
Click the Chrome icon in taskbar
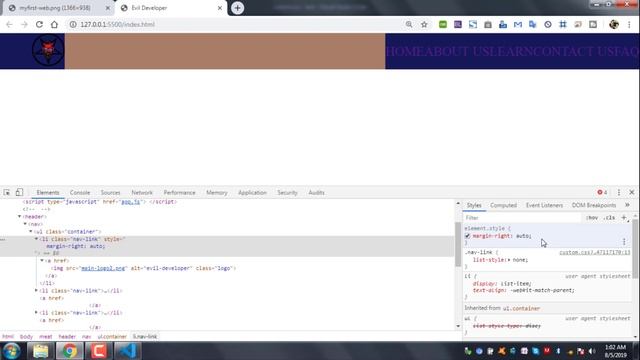coord(69,351)
